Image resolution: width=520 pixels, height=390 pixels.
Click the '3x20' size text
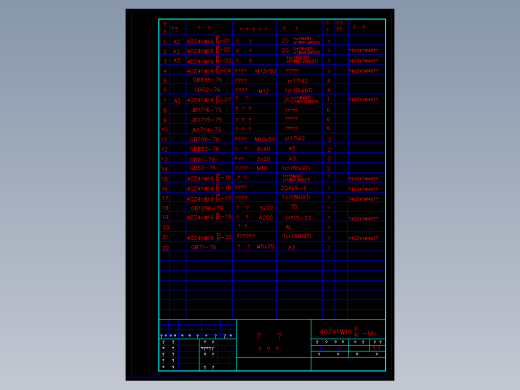coord(263,159)
